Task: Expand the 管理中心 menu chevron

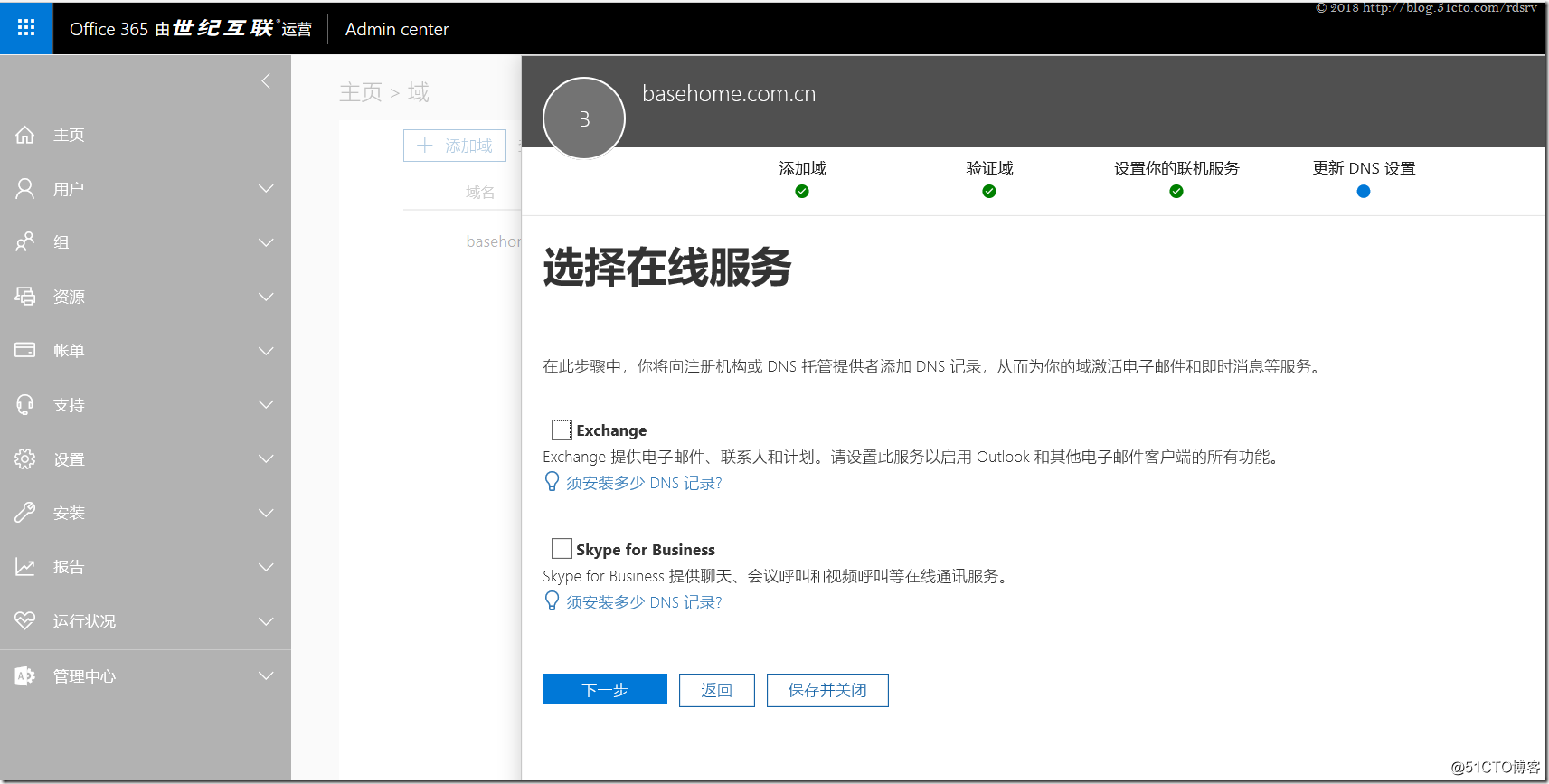Action: coord(266,675)
